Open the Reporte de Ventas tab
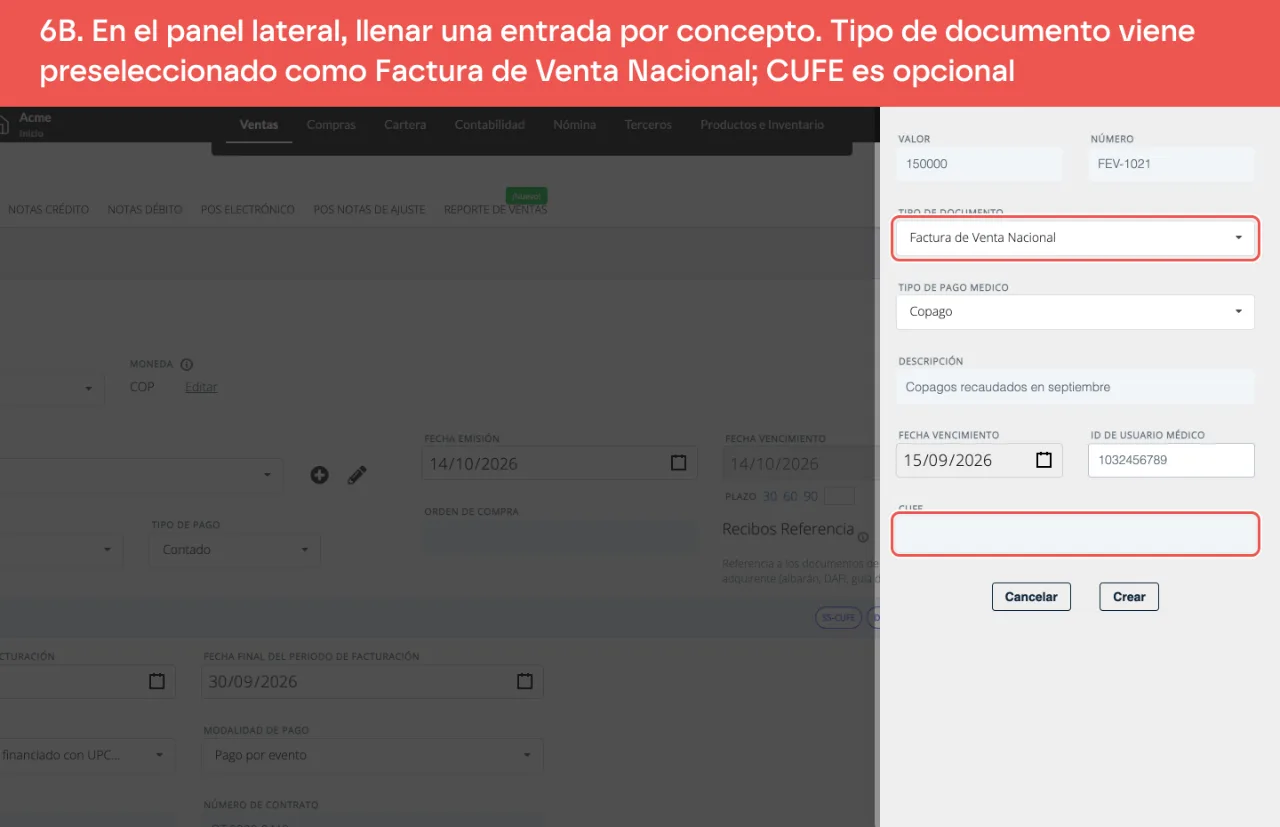This screenshot has width=1280, height=827. (x=495, y=210)
